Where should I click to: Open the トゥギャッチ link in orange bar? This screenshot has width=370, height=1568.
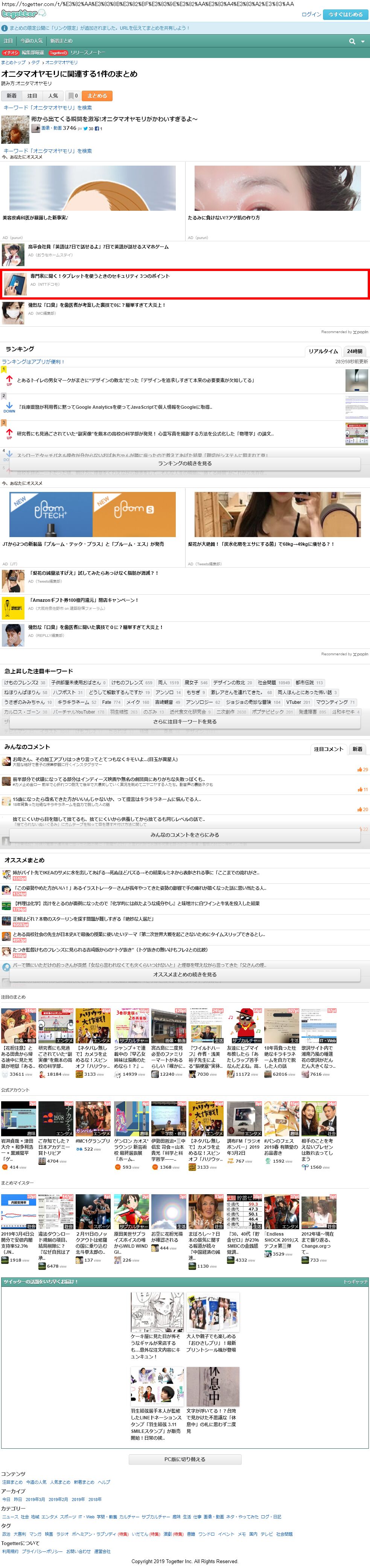355,1281
